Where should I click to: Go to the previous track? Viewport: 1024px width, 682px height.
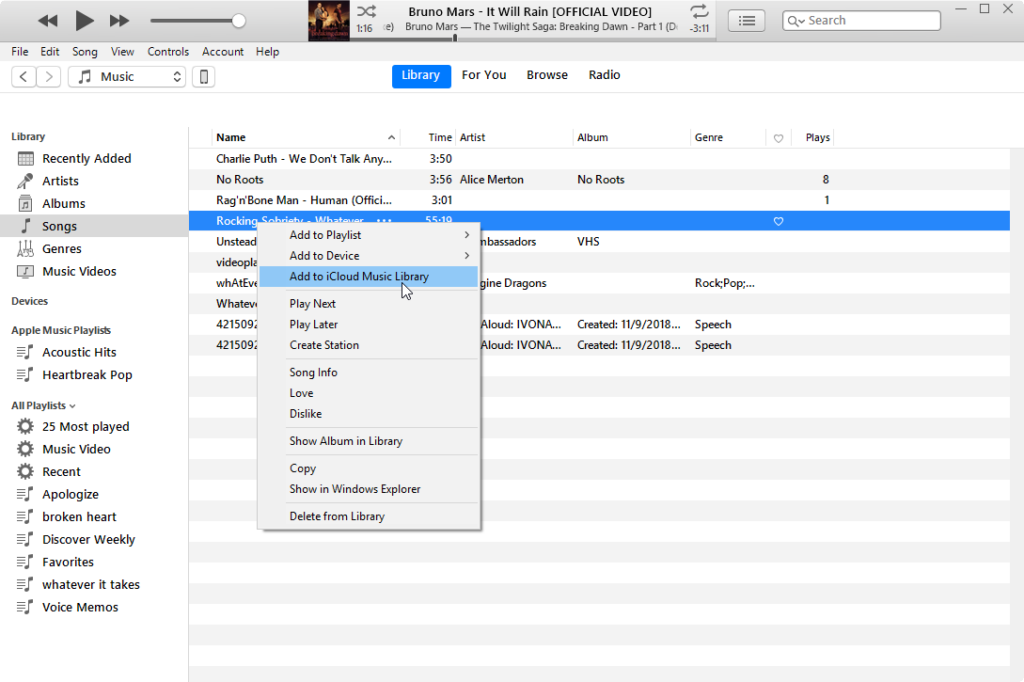pos(48,20)
